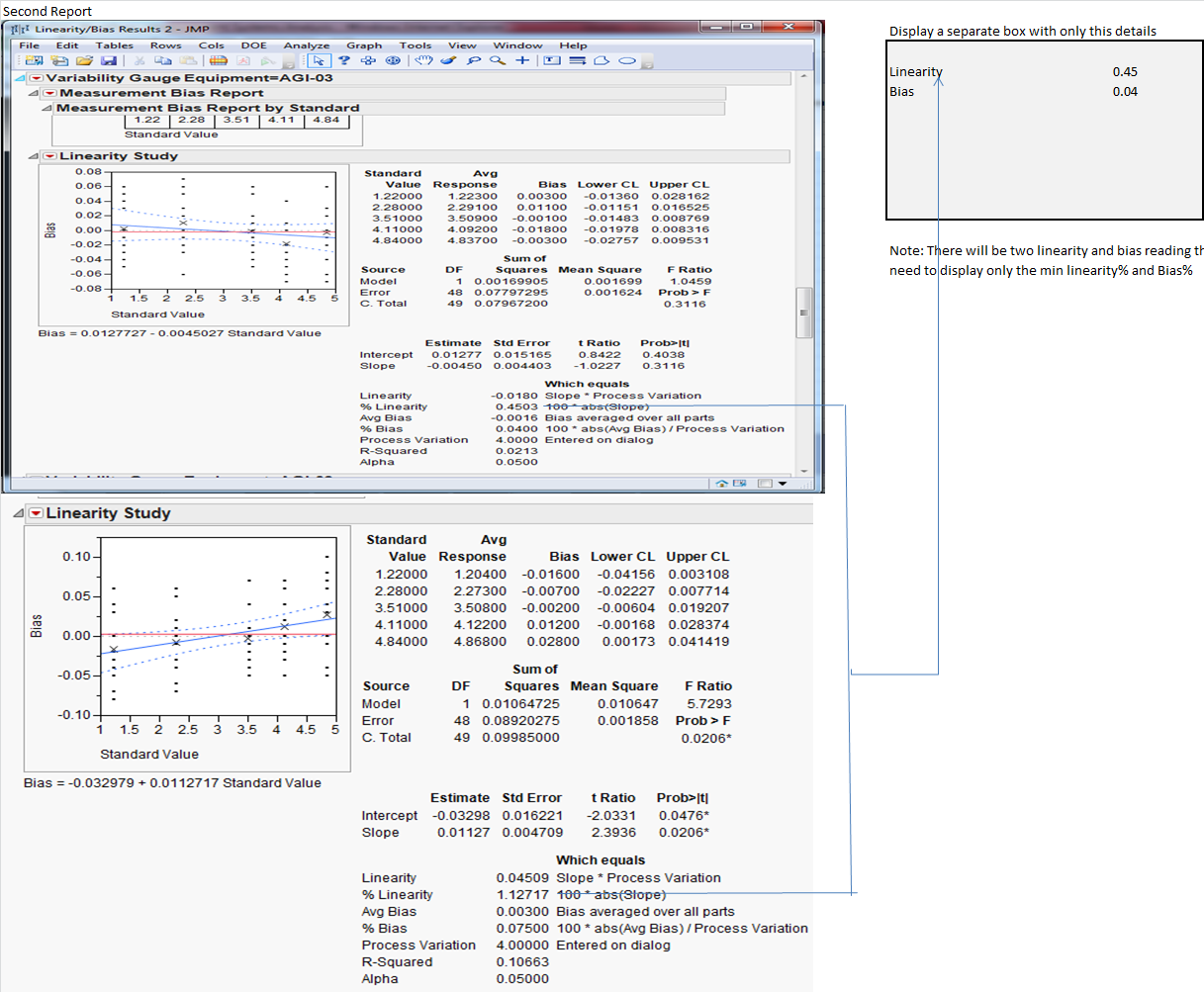Image resolution: width=1204 pixels, height=992 pixels.
Task: Select the Crosshairs plus tool
Action: click(x=522, y=60)
